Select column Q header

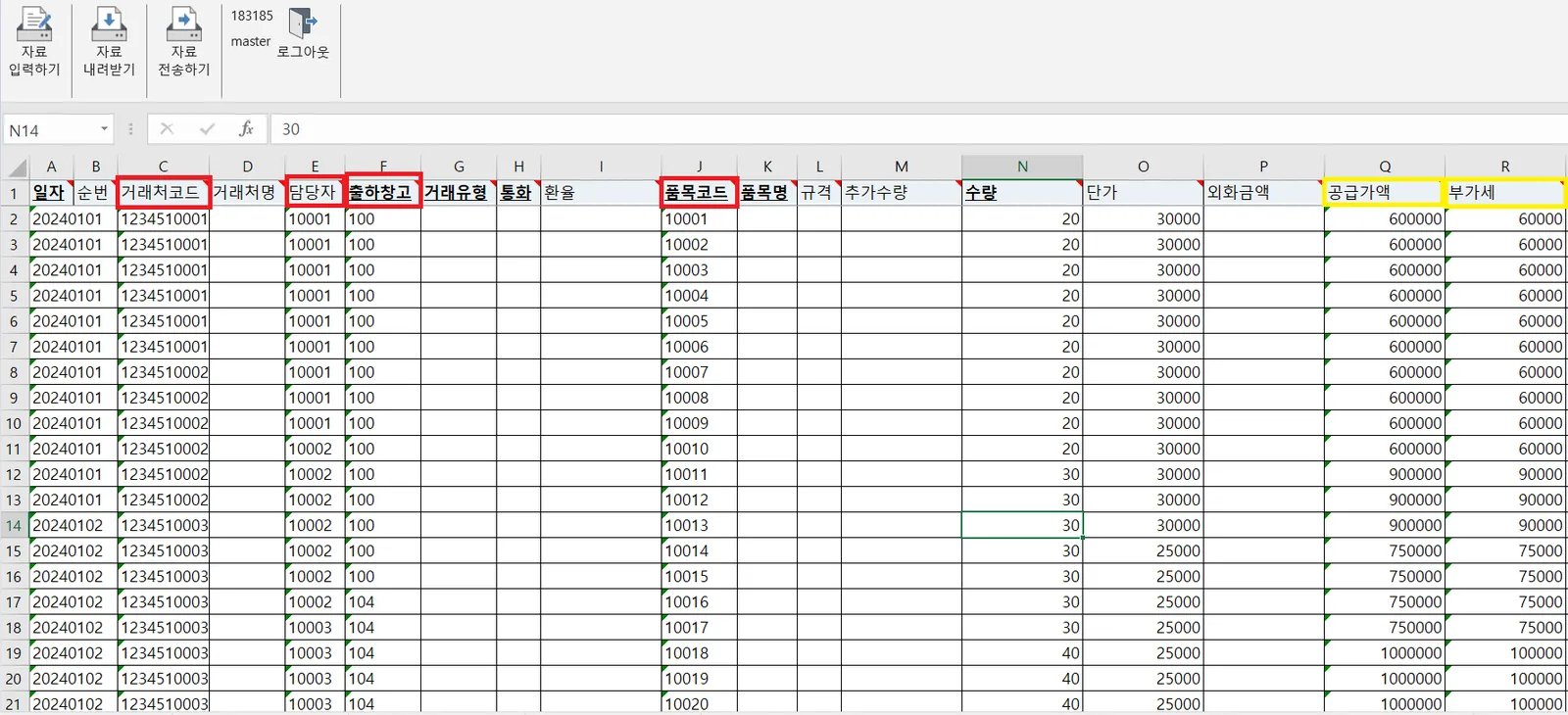(1385, 167)
